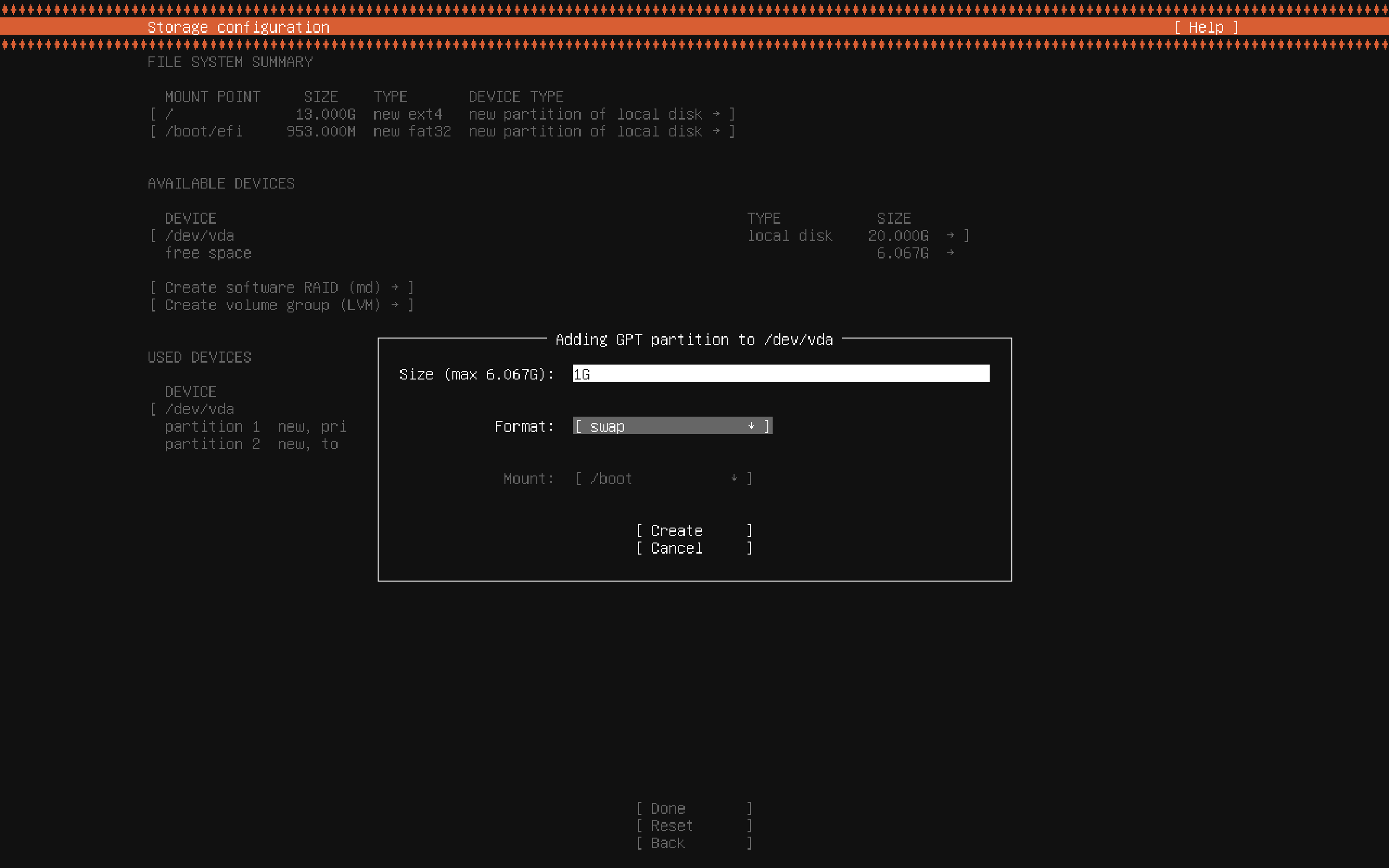Select the /boot/efi mount point row
This screenshot has width=1389, height=868.
point(442,132)
